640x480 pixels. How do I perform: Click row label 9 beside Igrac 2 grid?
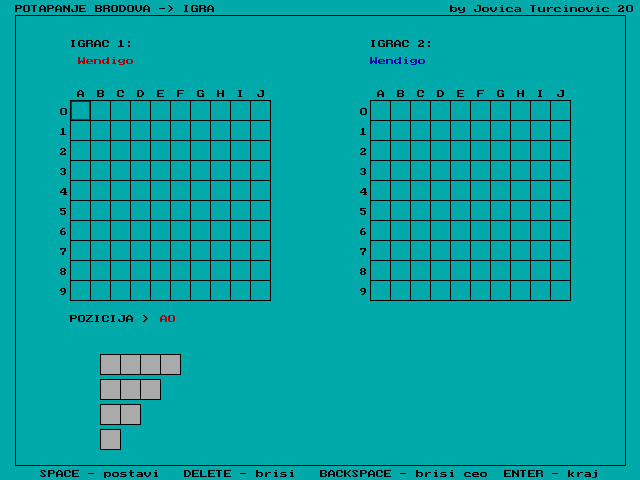tap(363, 291)
